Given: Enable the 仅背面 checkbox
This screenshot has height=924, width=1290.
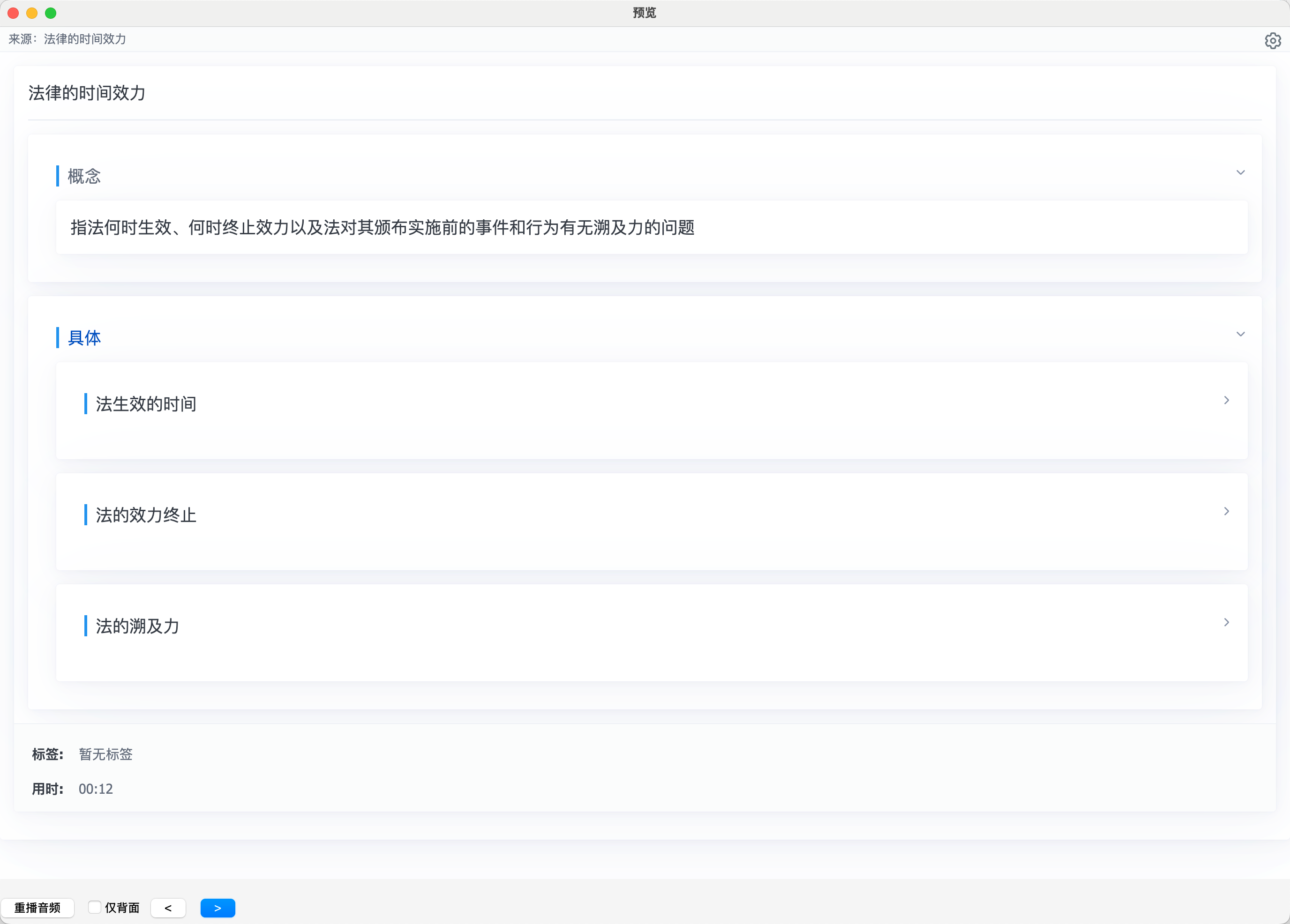Looking at the screenshot, I should (94, 908).
